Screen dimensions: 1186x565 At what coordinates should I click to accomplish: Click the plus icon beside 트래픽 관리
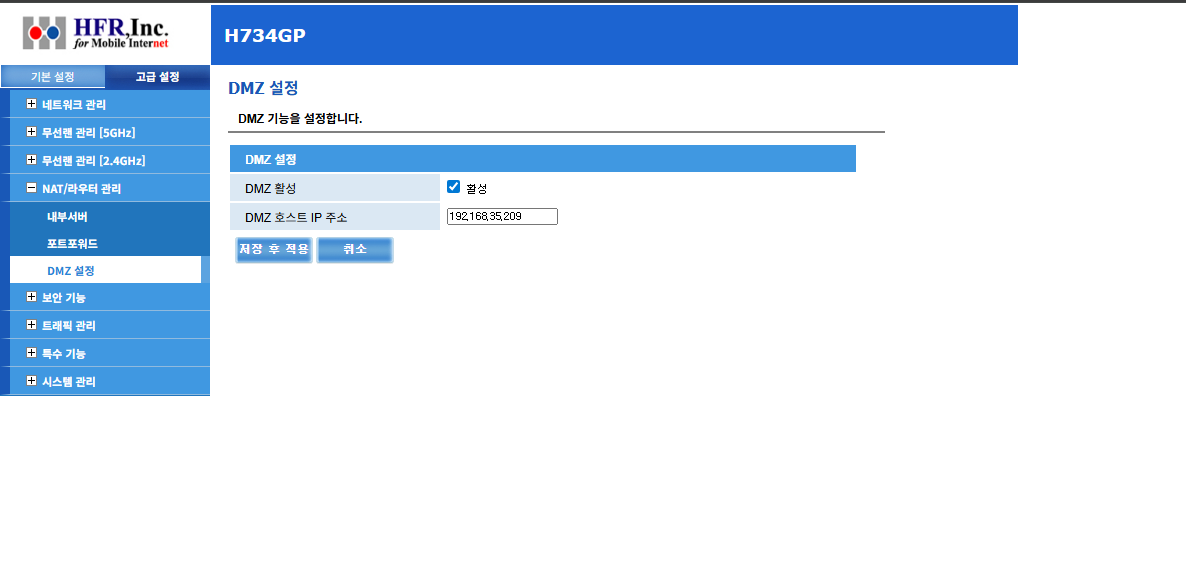click(x=32, y=325)
